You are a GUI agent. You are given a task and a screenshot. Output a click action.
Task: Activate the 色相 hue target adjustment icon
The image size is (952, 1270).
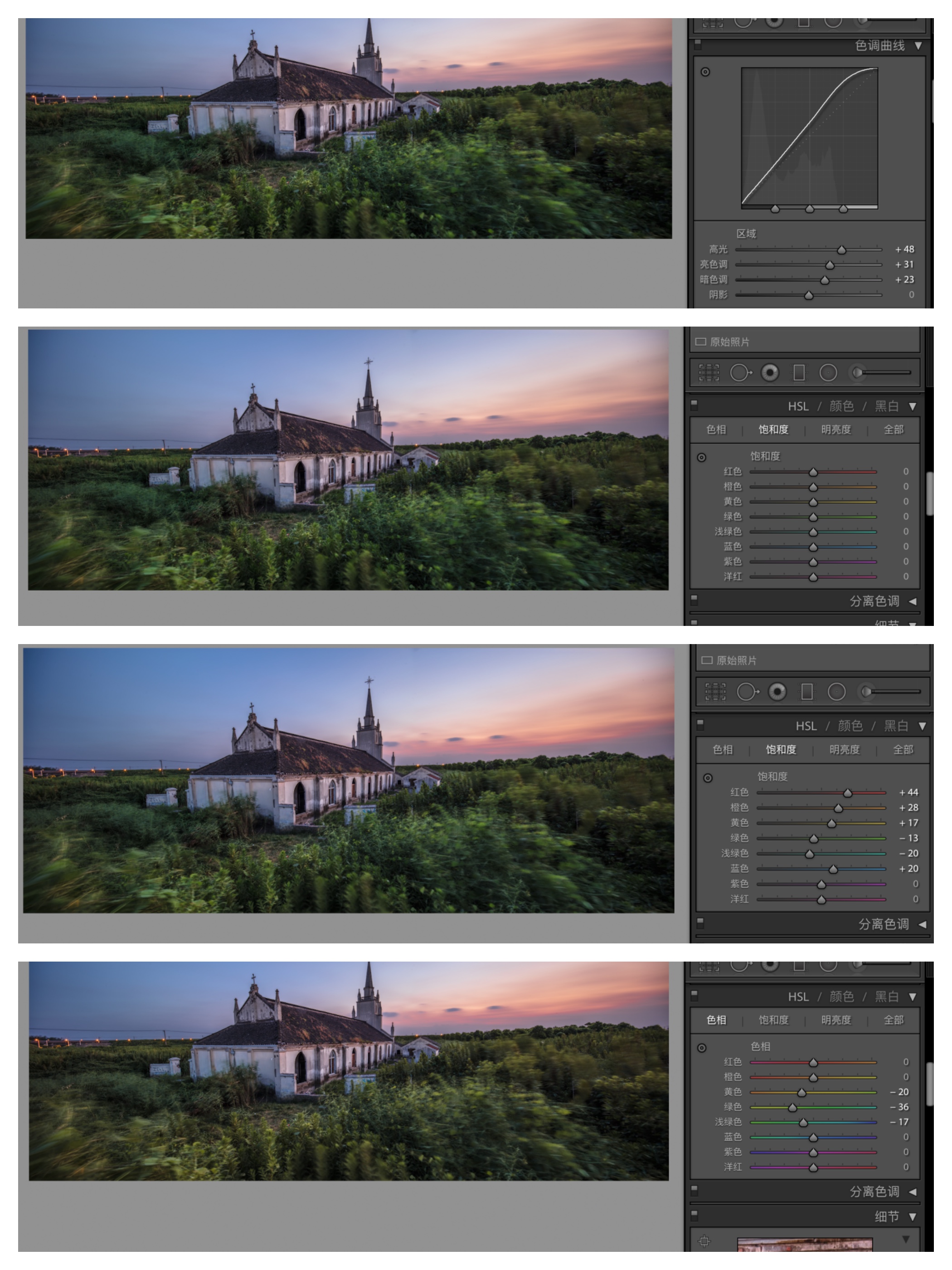pyautogui.click(x=702, y=1048)
